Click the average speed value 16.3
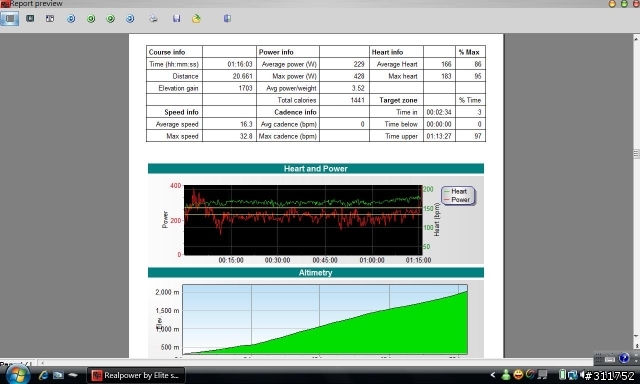640x384 pixels. [246, 124]
